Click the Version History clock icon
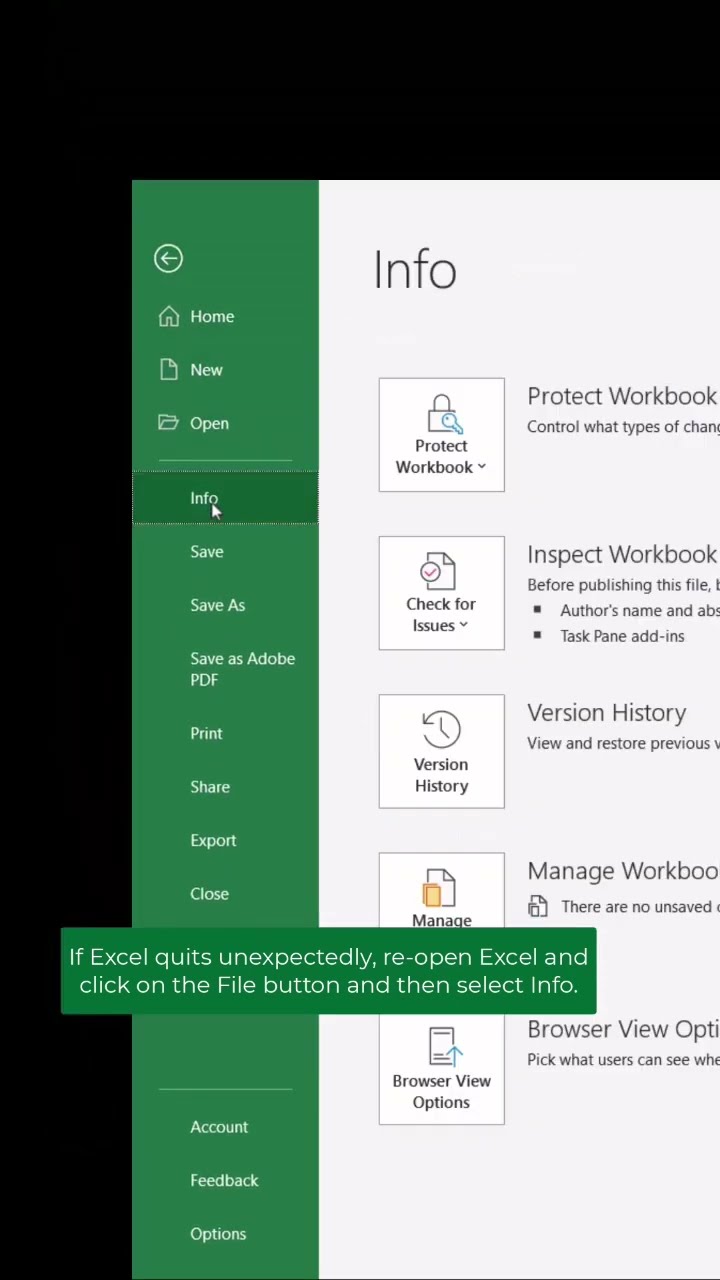720x1280 pixels. 441,730
